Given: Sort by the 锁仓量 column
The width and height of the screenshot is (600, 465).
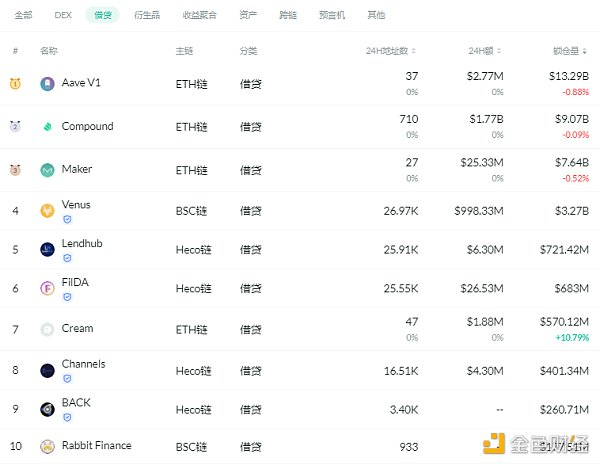Looking at the screenshot, I should pyautogui.click(x=572, y=50).
